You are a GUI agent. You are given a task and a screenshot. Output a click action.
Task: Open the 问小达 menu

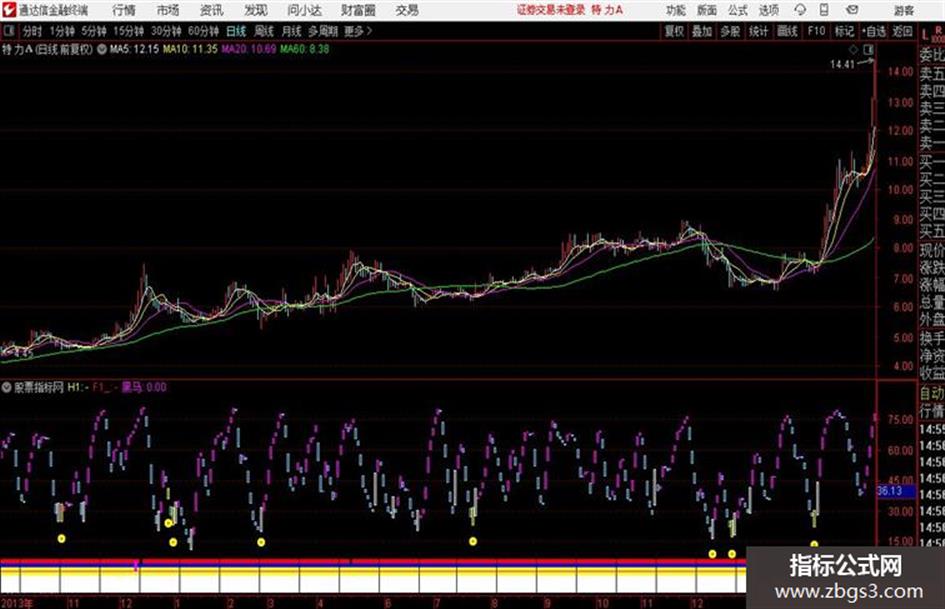(x=304, y=10)
